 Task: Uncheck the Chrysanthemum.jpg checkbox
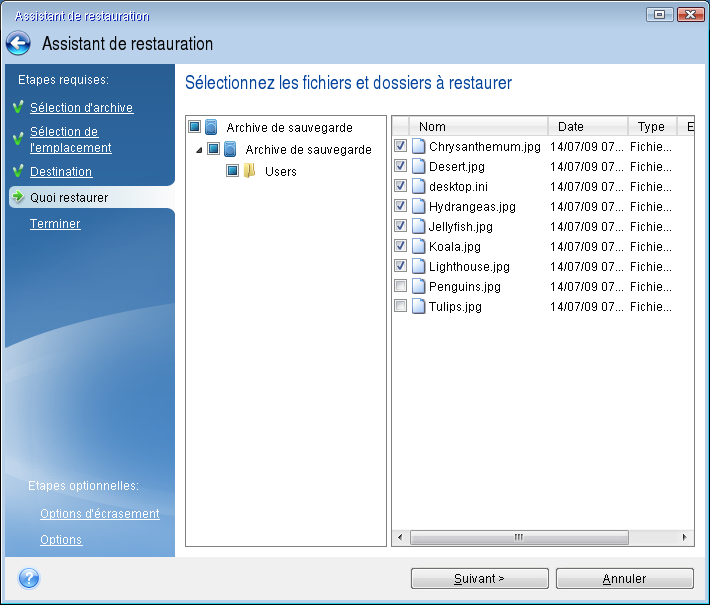tap(401, 147)
